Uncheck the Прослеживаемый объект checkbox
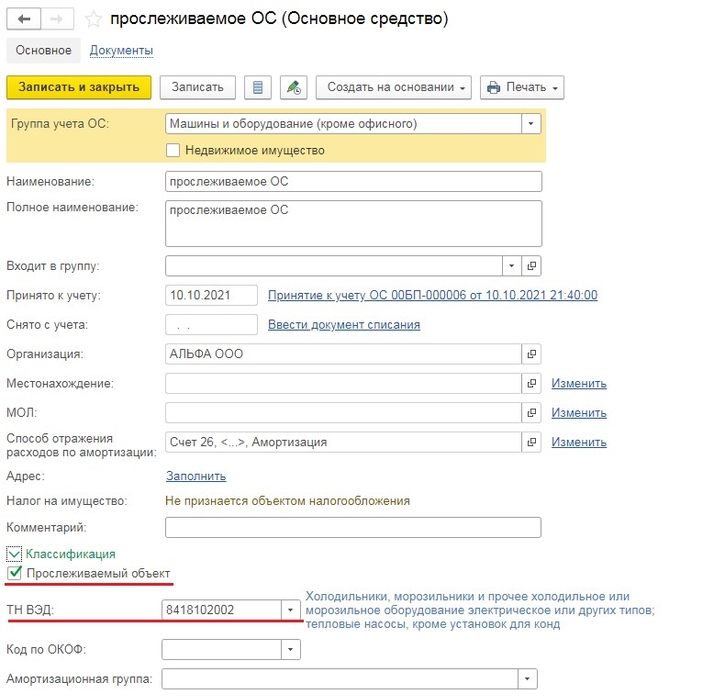Viewport: 714px width, 696px height. click(x=15, y=573)
